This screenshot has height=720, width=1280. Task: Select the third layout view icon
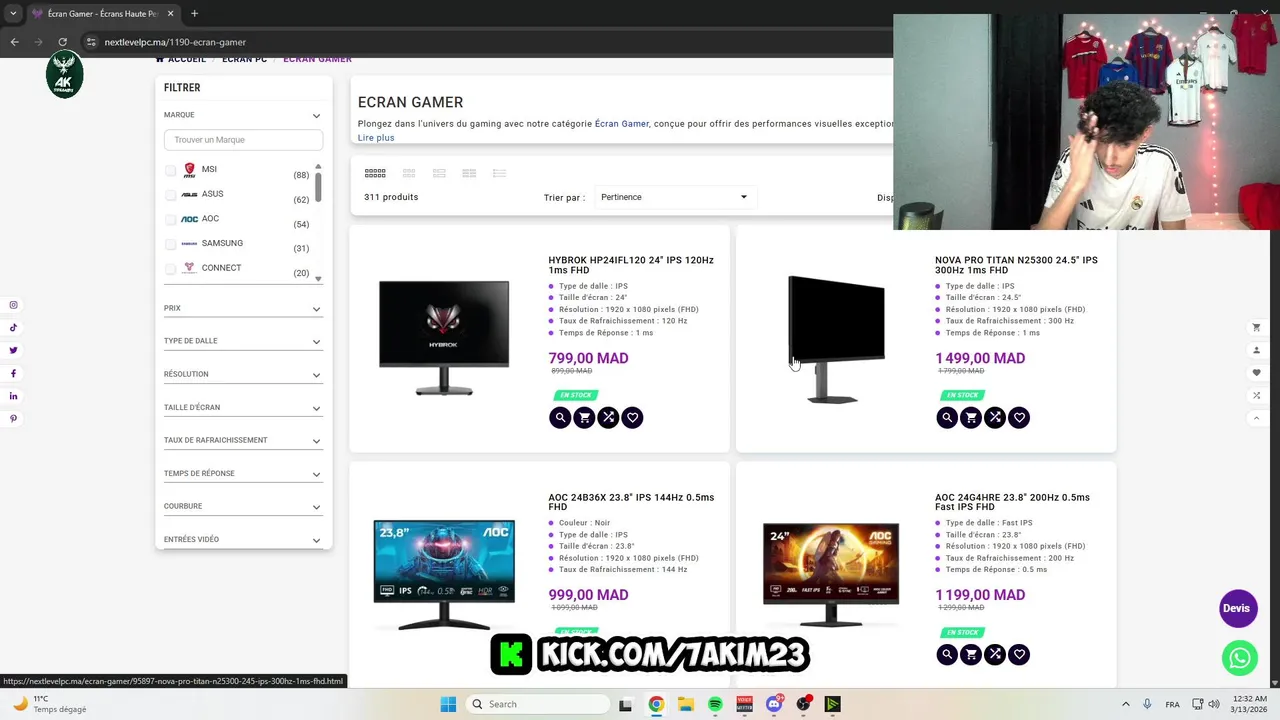[x=439, y=173]
